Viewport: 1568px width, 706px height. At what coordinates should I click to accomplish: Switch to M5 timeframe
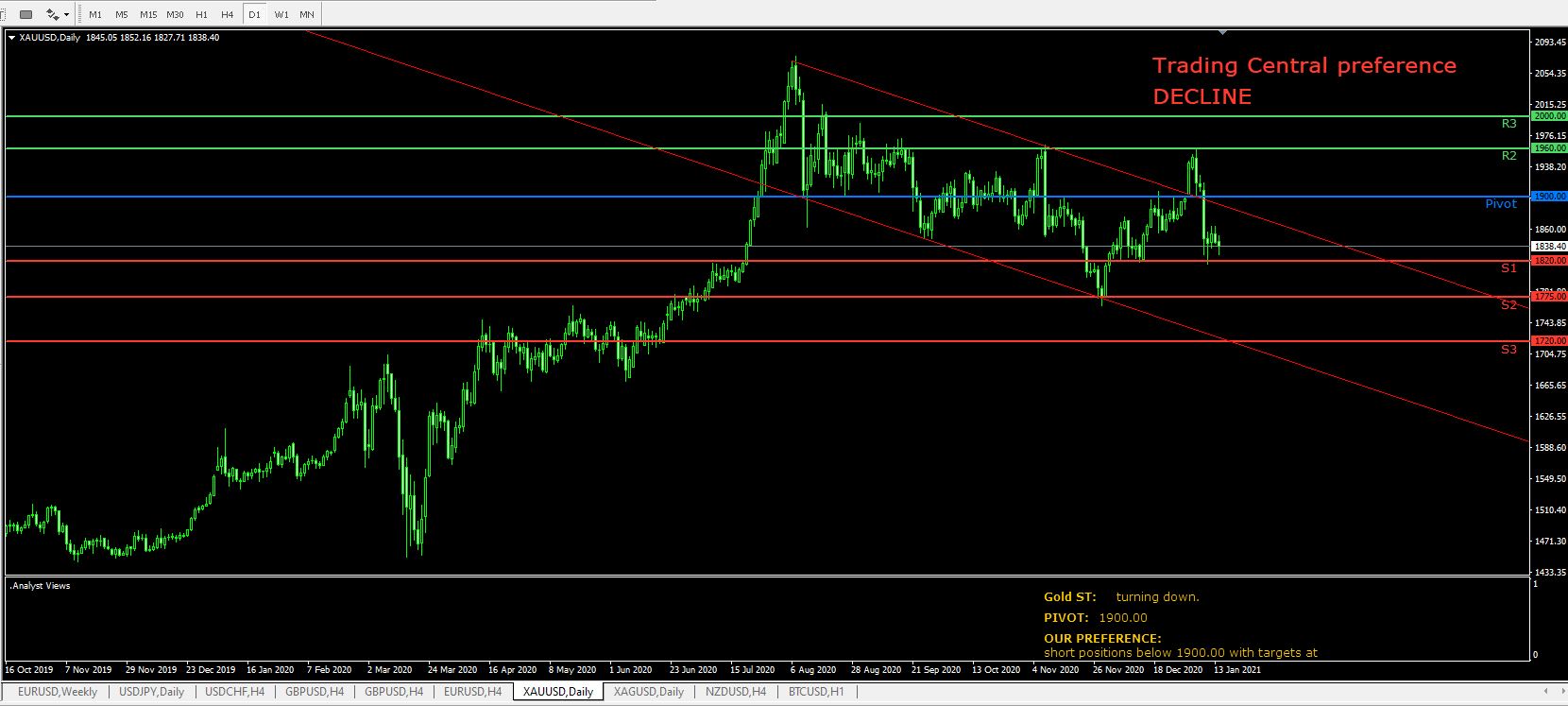(122, 14)
